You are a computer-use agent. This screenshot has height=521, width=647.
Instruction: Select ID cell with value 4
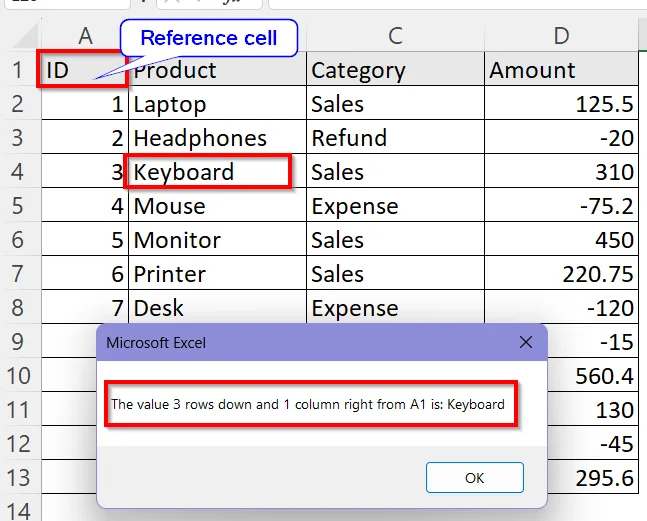[85, 205]
